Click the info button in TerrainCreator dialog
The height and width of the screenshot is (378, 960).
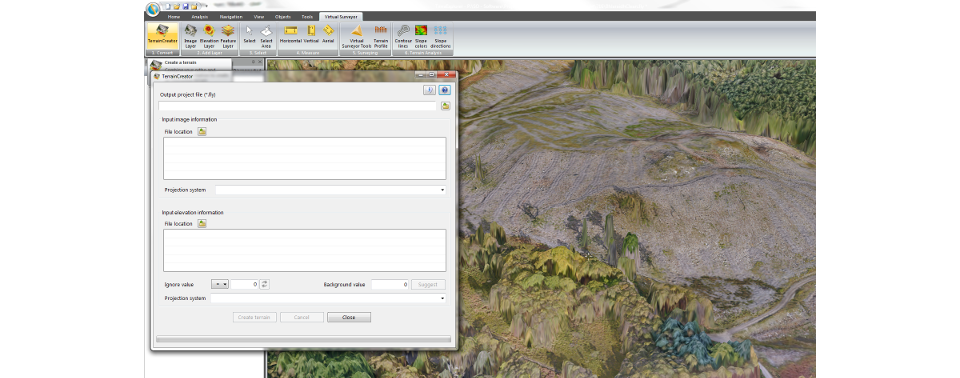430,90
